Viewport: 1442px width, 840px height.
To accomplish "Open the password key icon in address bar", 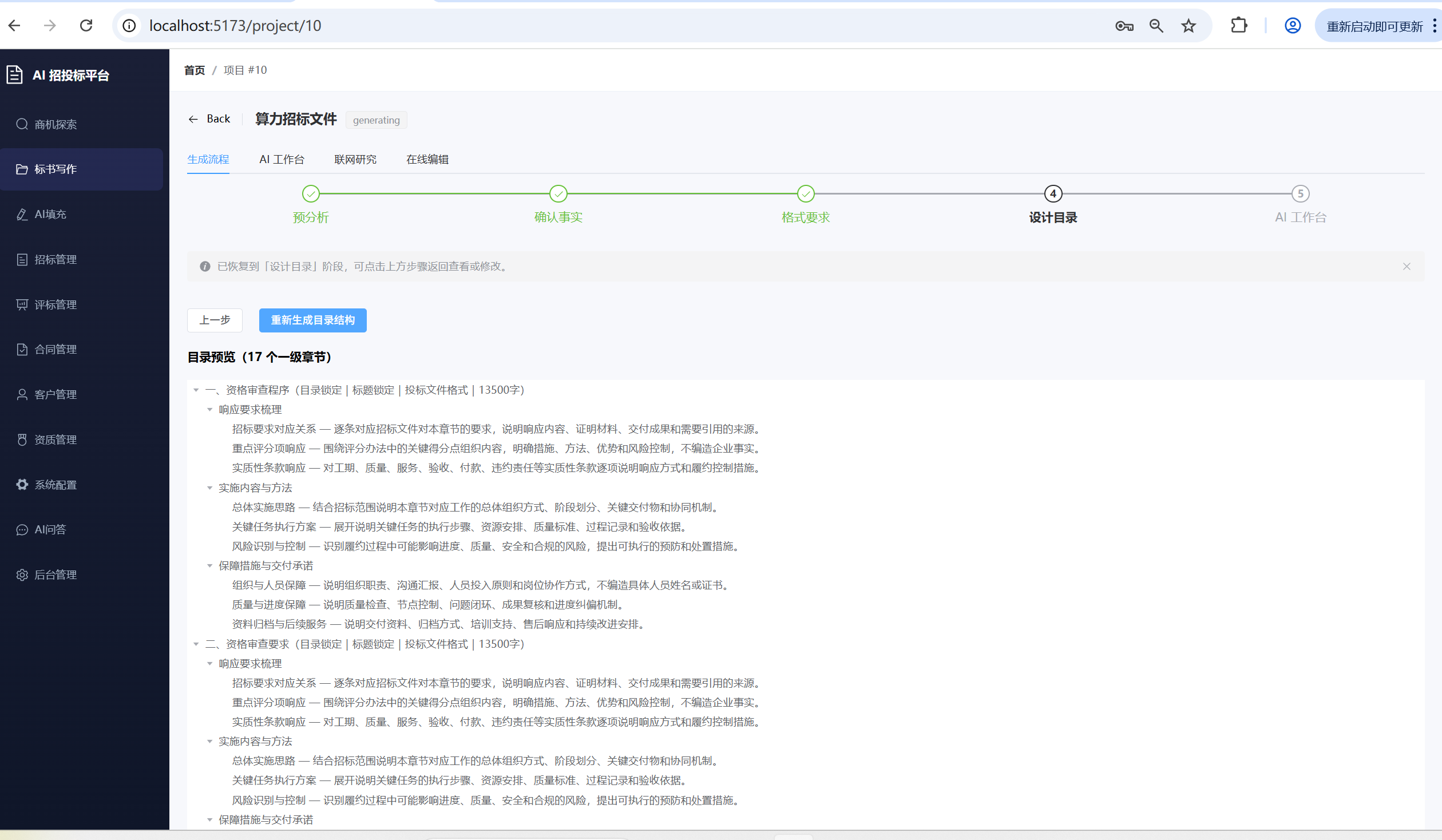I will click(1124, 26).
